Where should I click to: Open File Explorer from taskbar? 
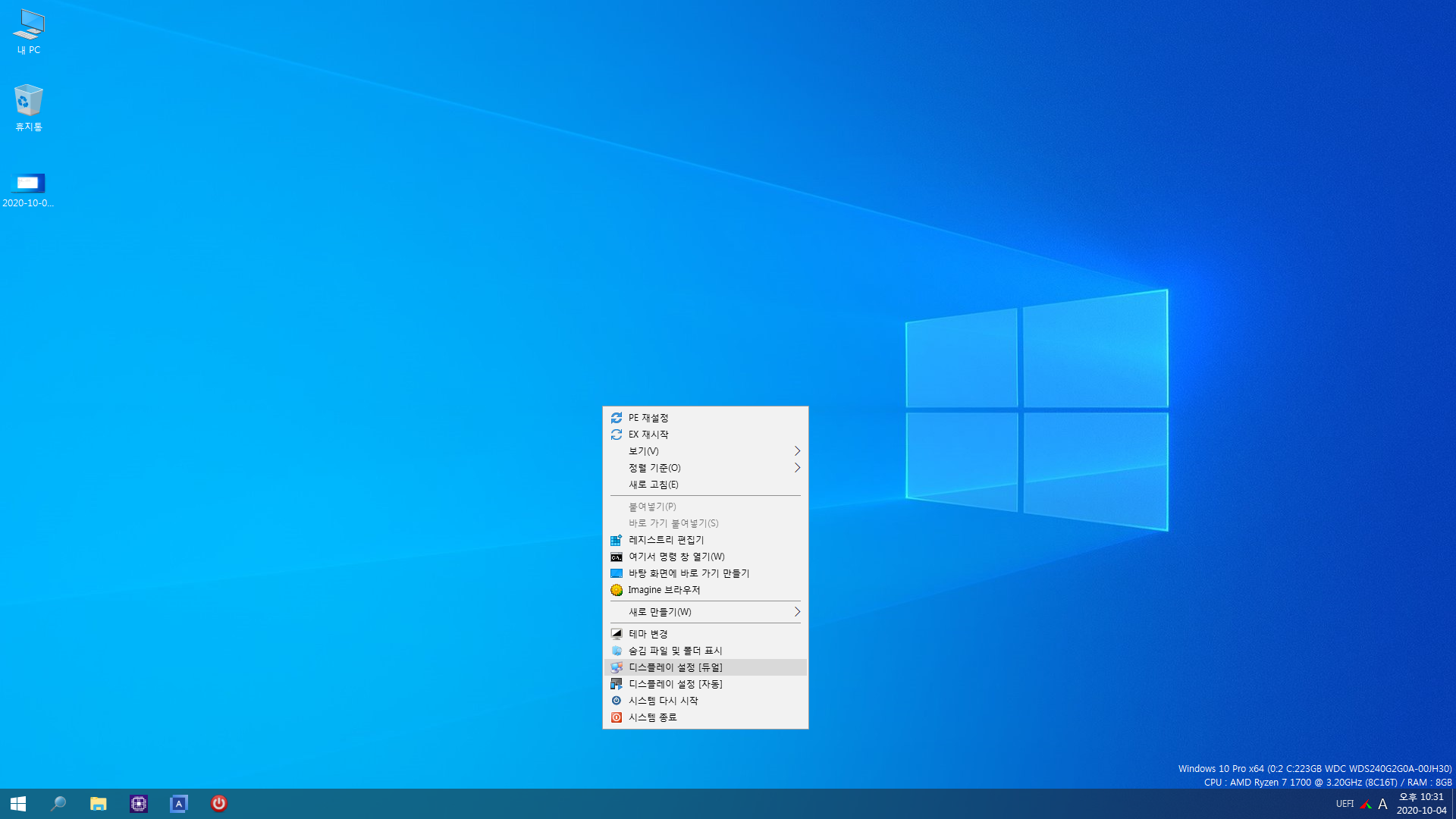point(99,804)
